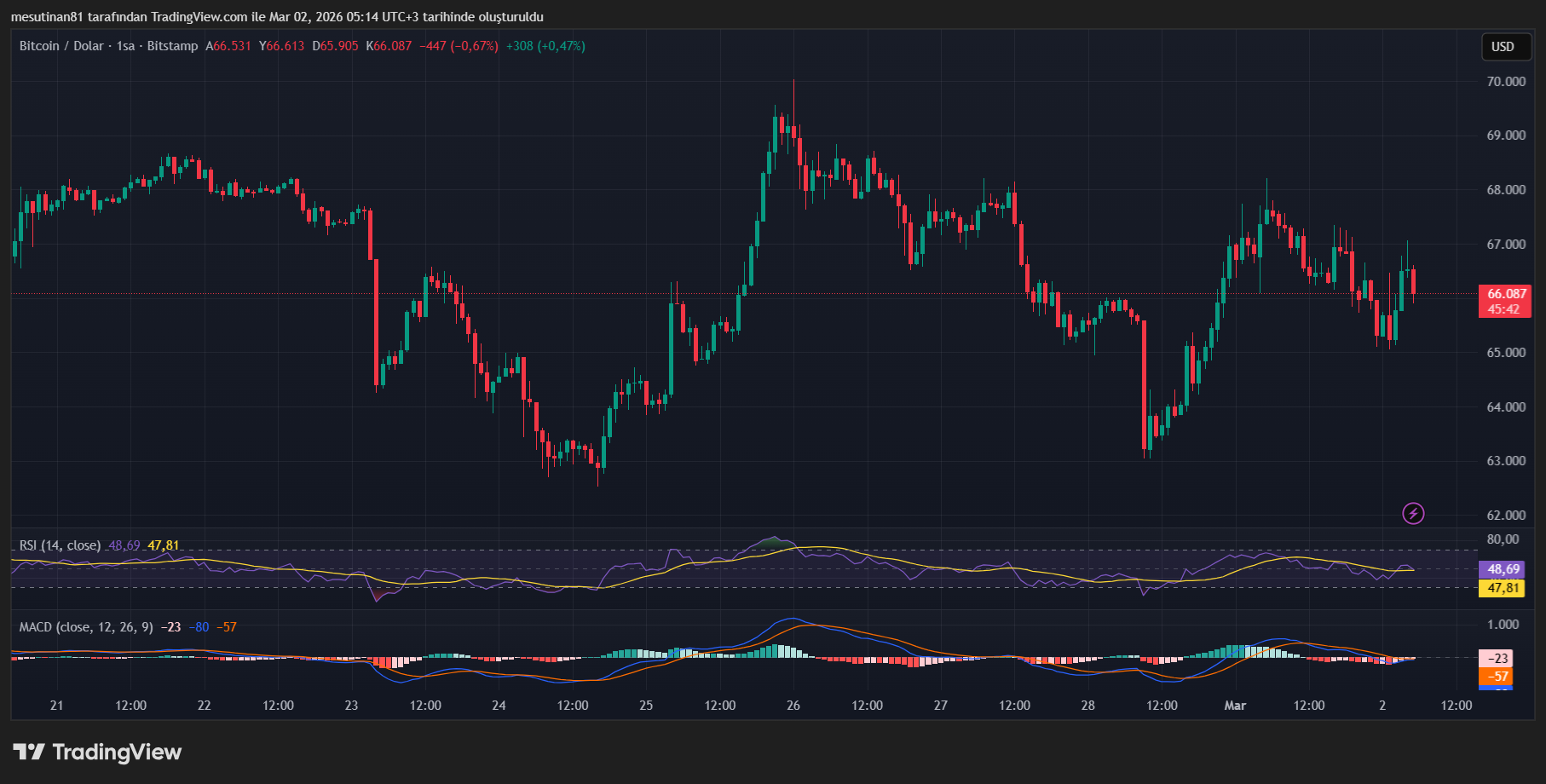Click the orange -57 MACD signal tag
Screen dimensions: 1546x784
pyautogui.click(x=1497, y=677)
